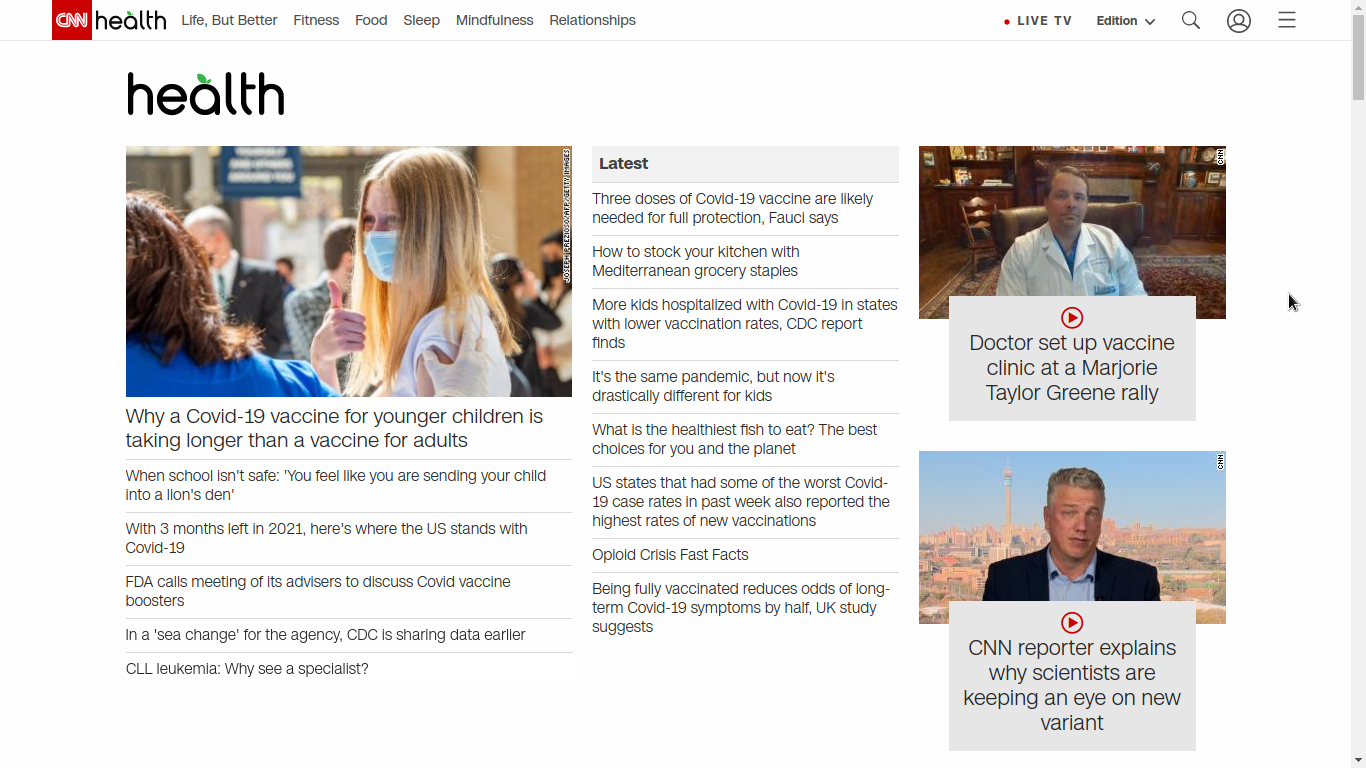The image size is (1366, 768).
Task: Open headline about Covid-19 vaccine for younger children
Action: pos(334,428)
